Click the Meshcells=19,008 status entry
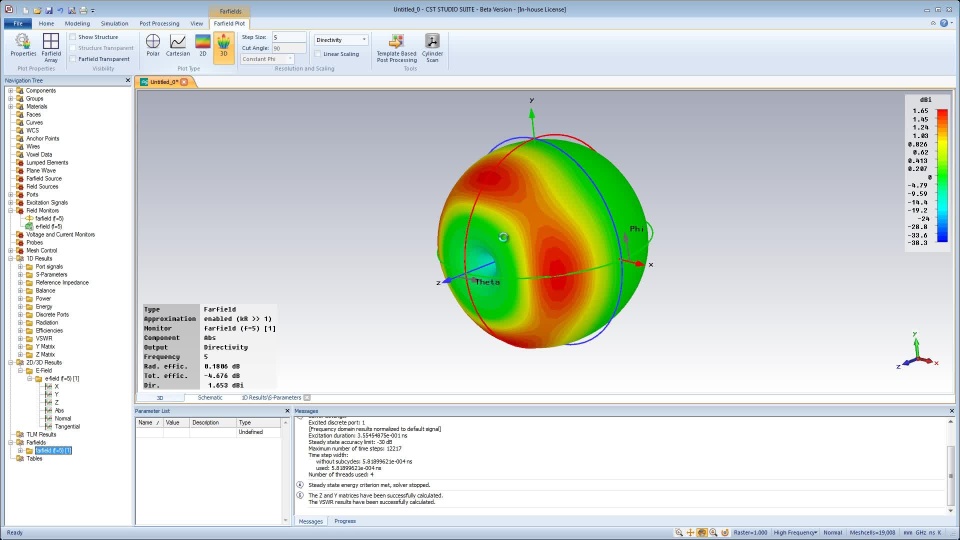960x540 pixels. click(x=872, y=533)
